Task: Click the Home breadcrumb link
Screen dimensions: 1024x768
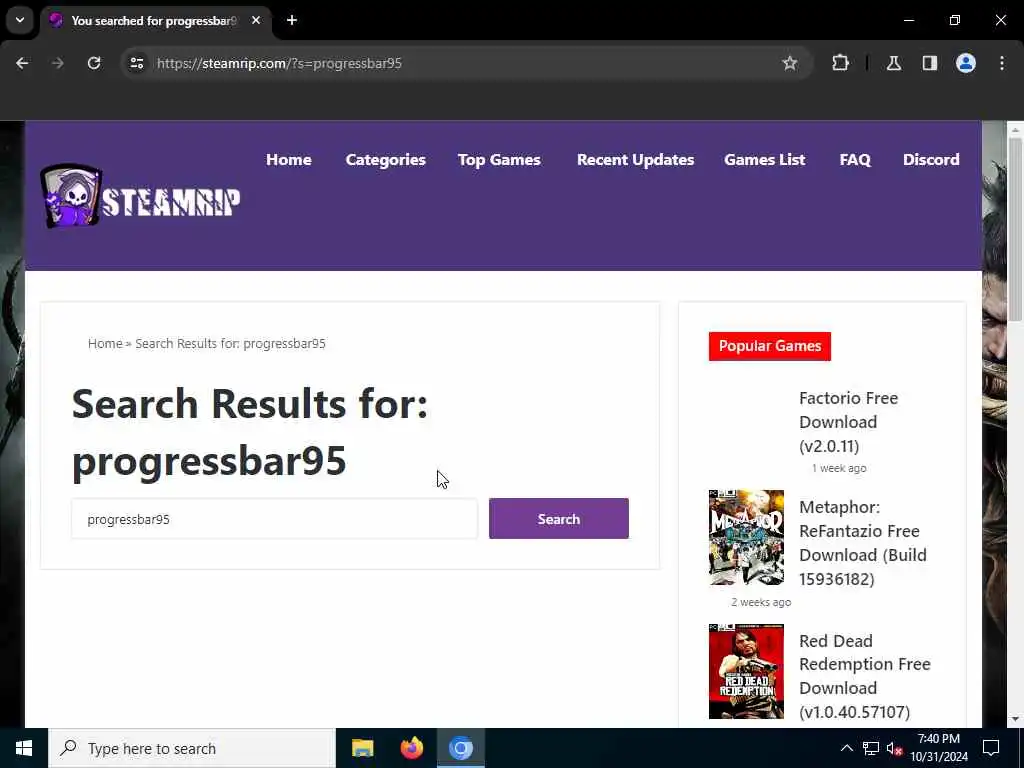Action: pyautogui.click(x=105, y=344)
